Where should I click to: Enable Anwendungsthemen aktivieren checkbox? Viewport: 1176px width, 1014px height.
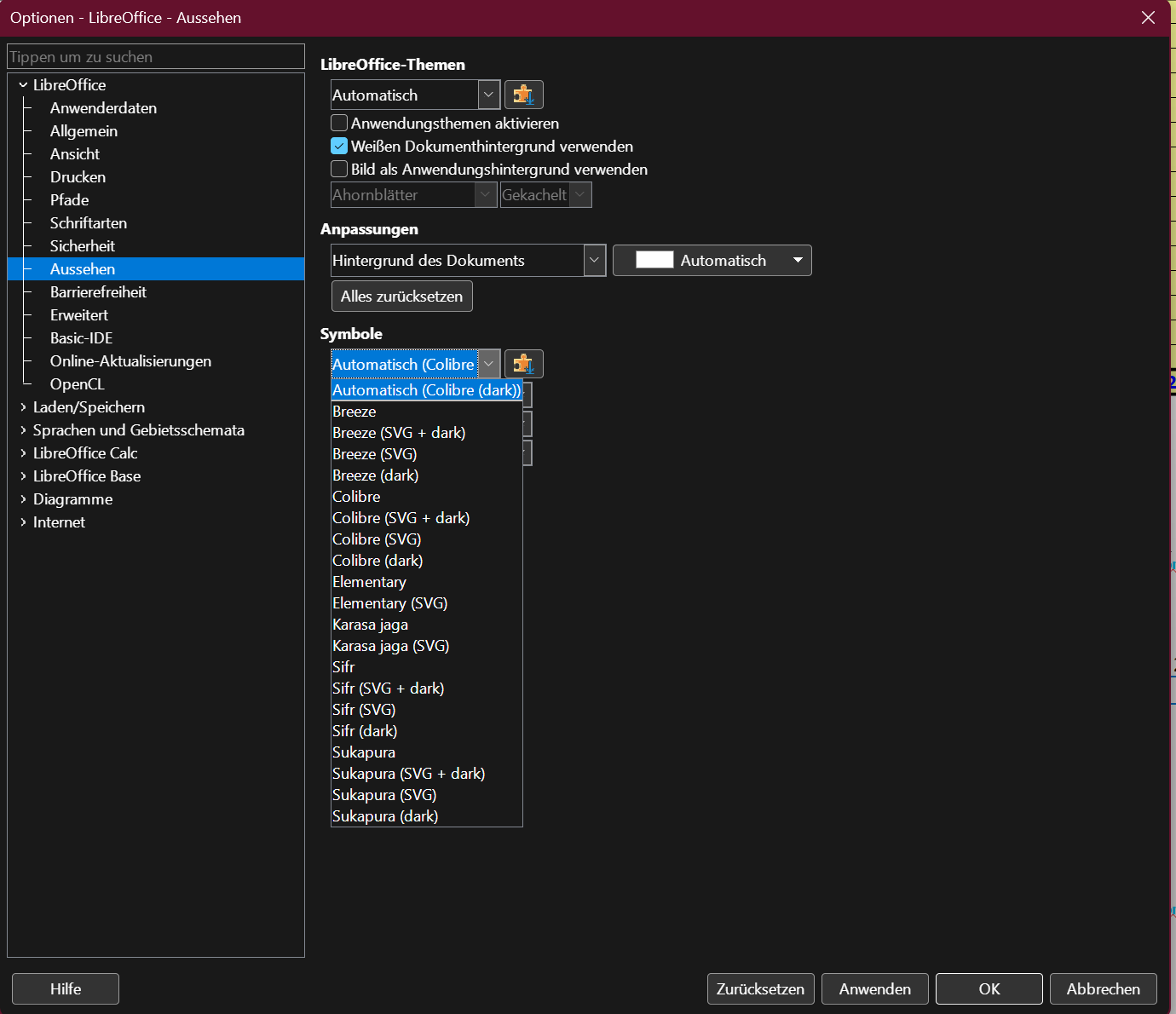pos(339,123)
